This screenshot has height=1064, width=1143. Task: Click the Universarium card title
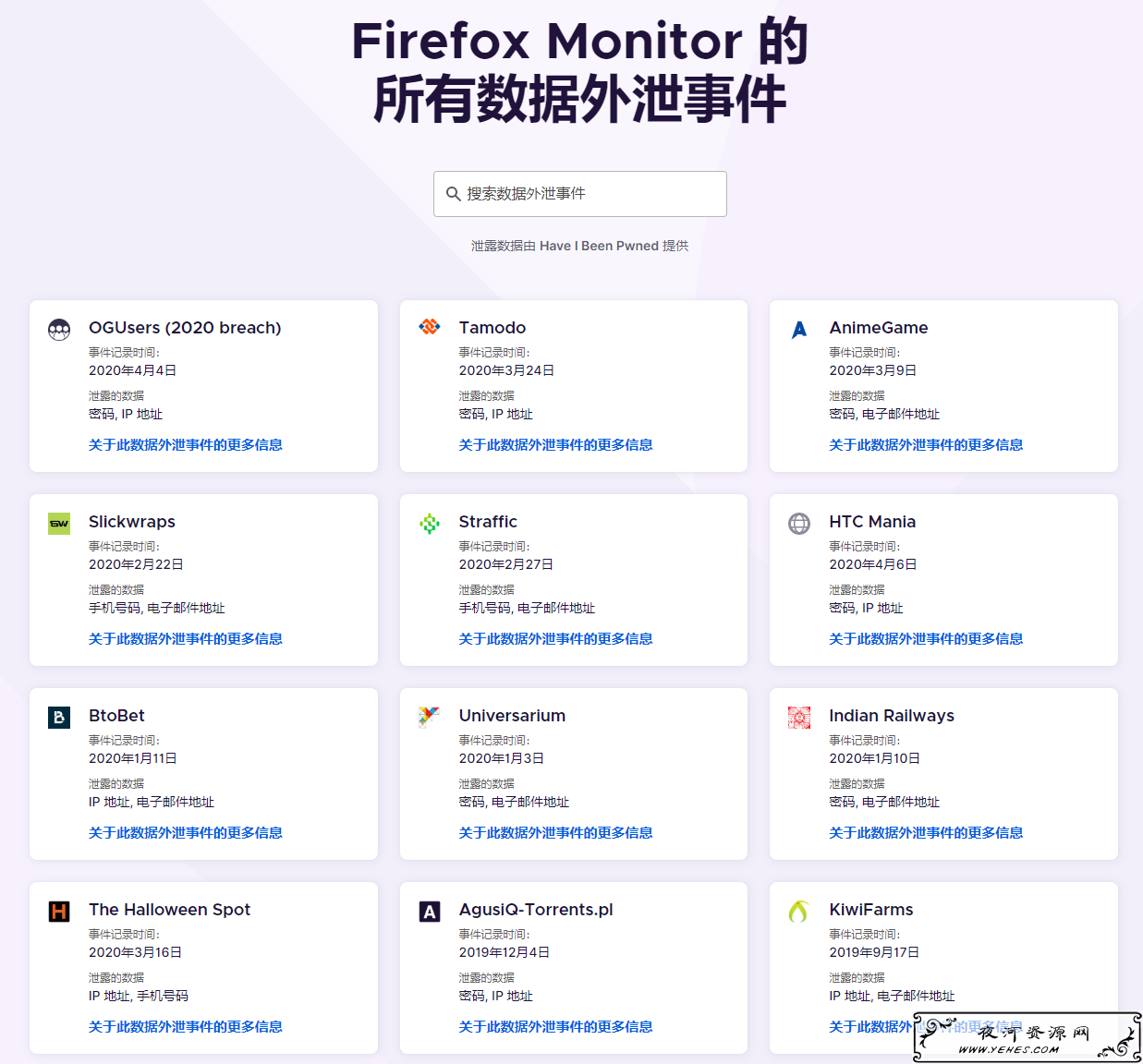(x=512, y=716)
